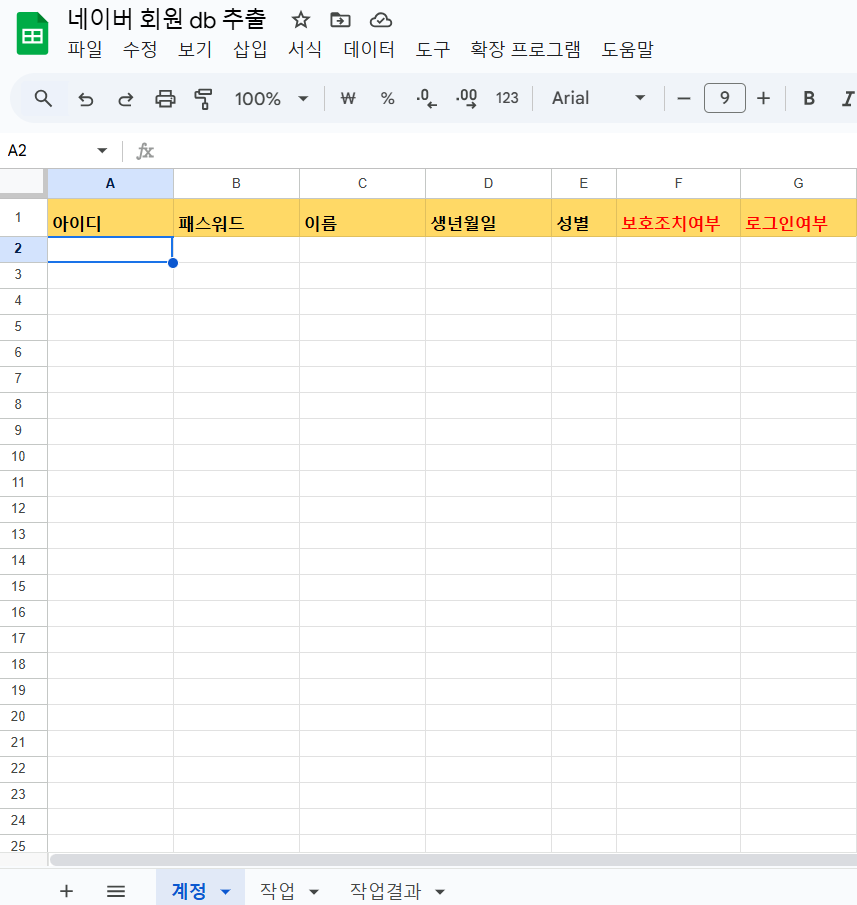
Task: Select column B header
Action: point(236,184)
